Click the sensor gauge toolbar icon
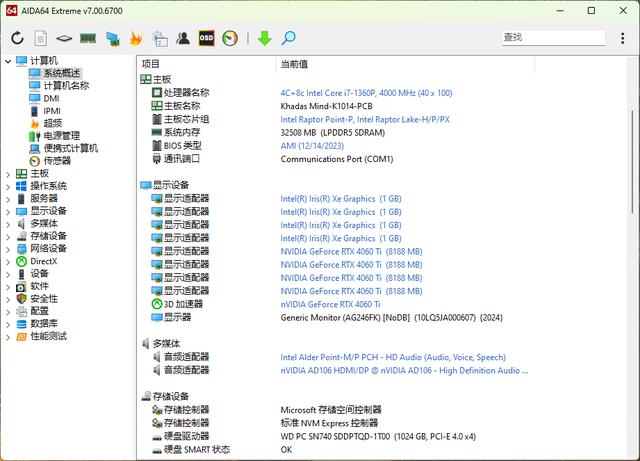 [x=230, y=38]
